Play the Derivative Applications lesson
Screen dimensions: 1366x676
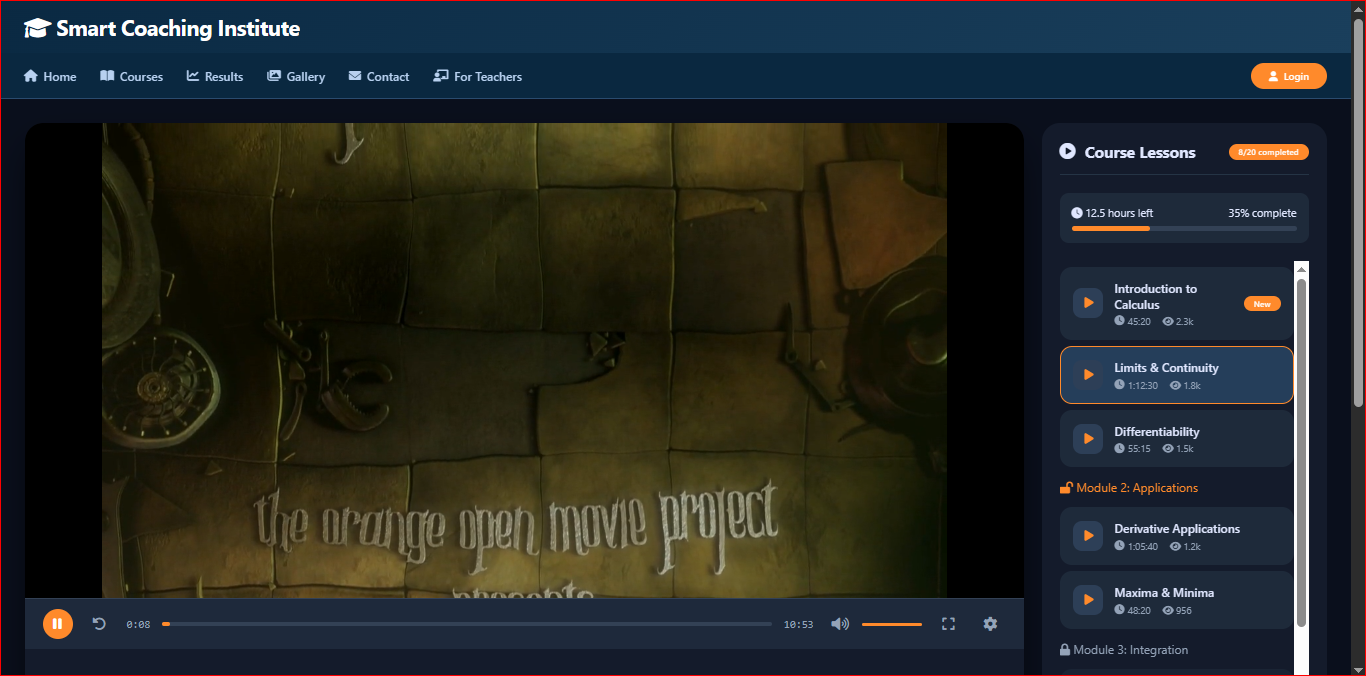click(1088, 536)
